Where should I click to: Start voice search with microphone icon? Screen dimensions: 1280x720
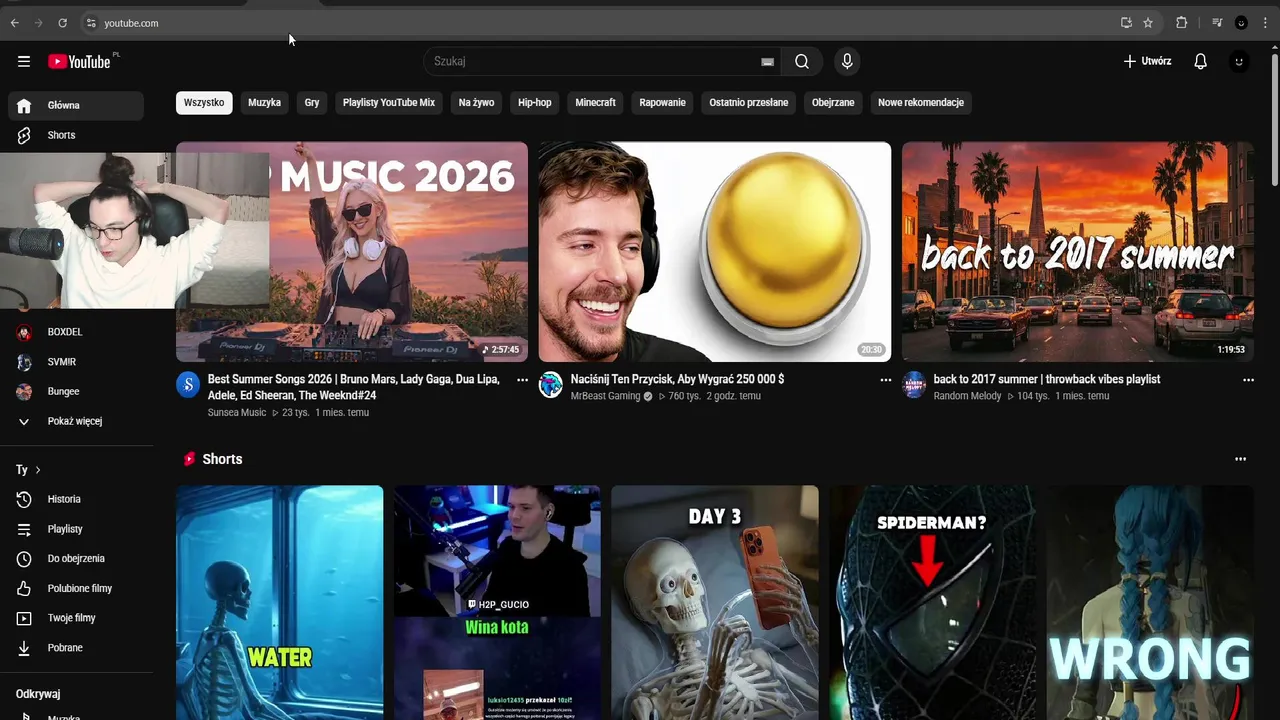click(x=847, y=61)
